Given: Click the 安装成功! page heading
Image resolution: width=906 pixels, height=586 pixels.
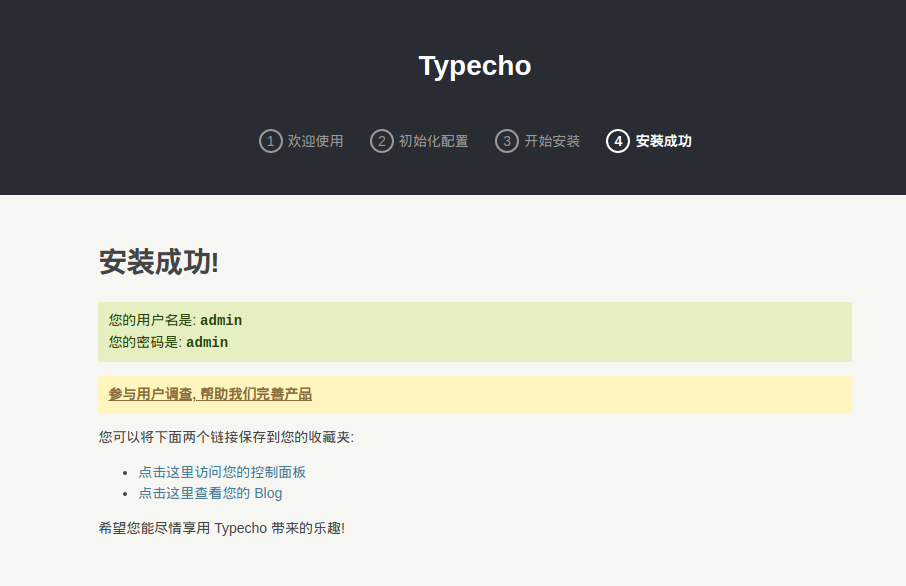Looking at the screenshot, I should pyautogui.click(x=159, y=262).
